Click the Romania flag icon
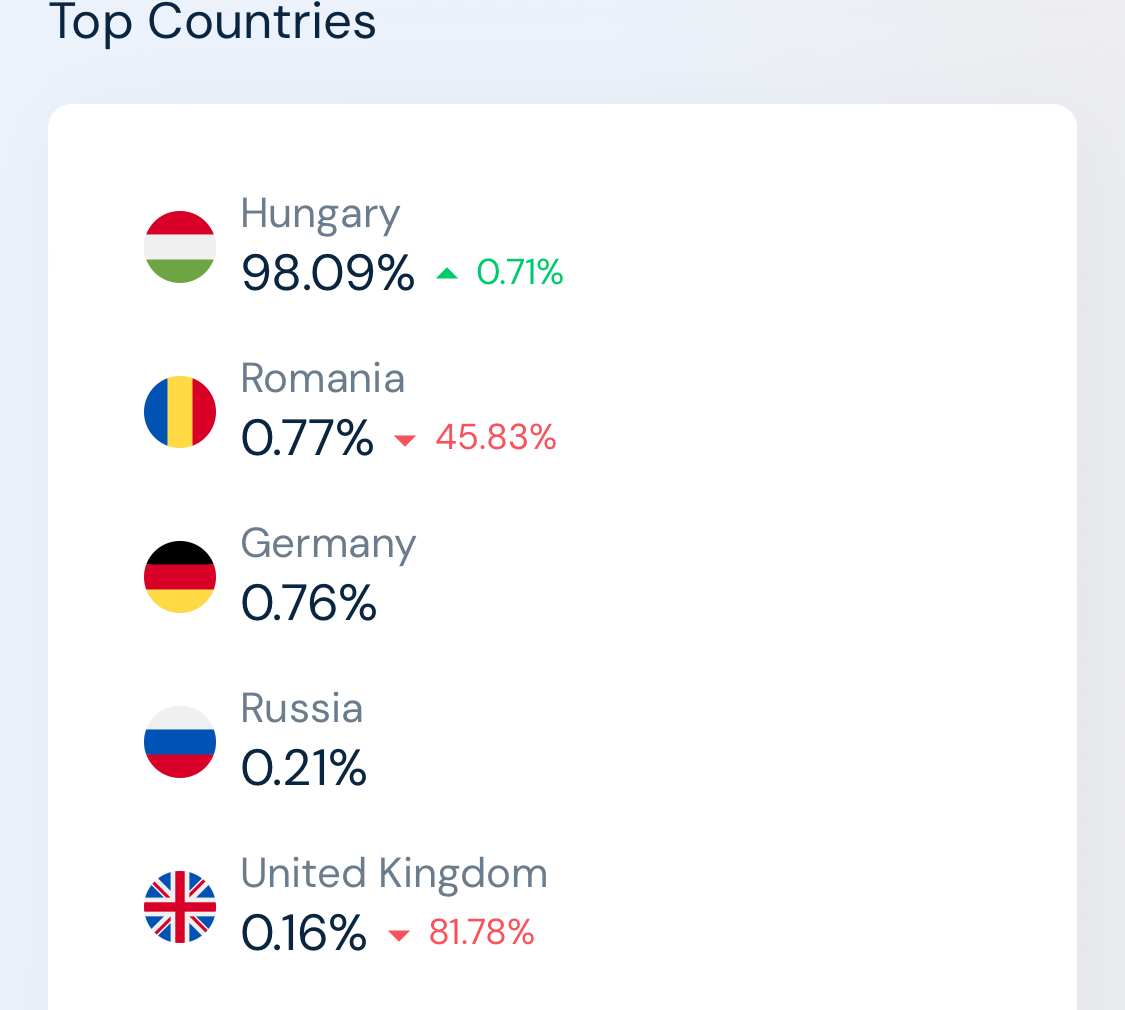Image resolution: width=1125 pixels, height=1010 pixels. click(179, 412)
